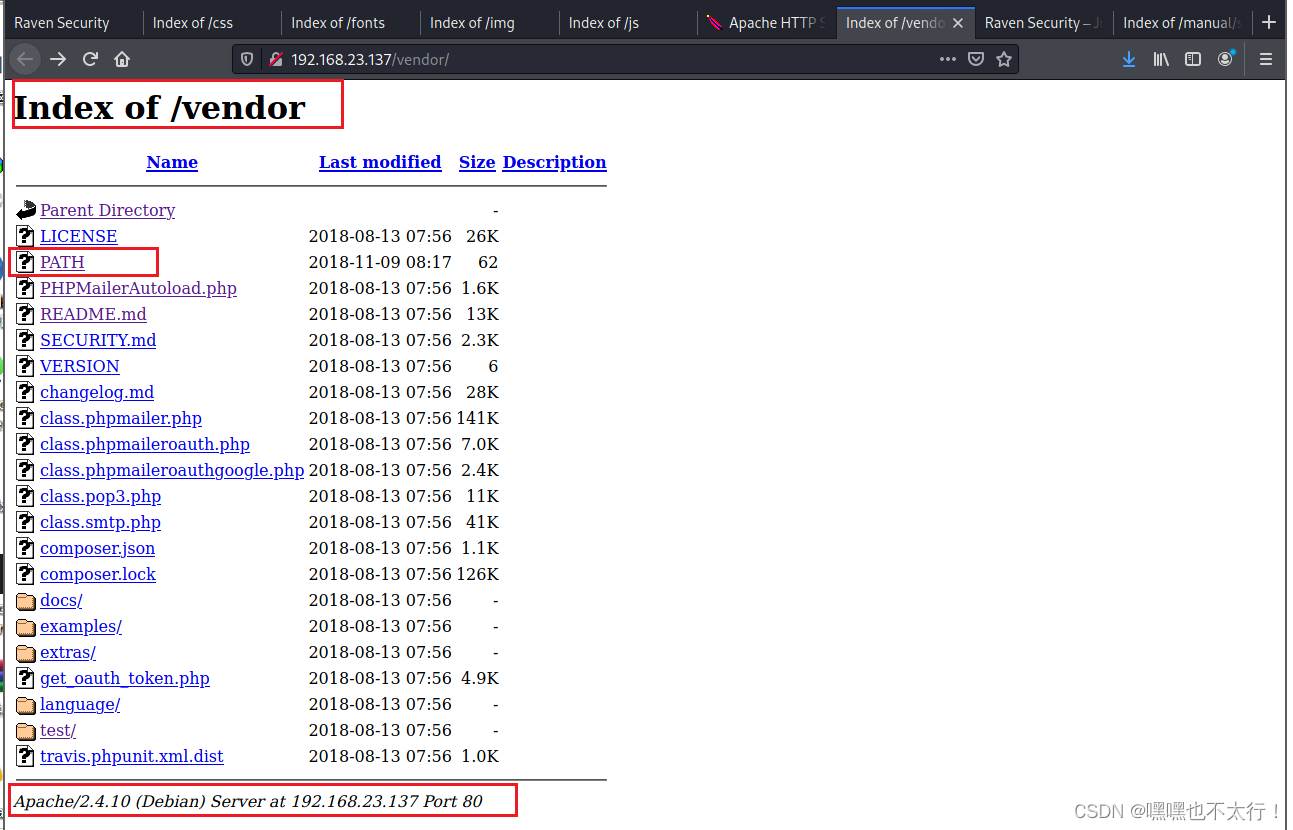
Task: Switch to the Index of /js tab
Action: click(x=627, y=23)
